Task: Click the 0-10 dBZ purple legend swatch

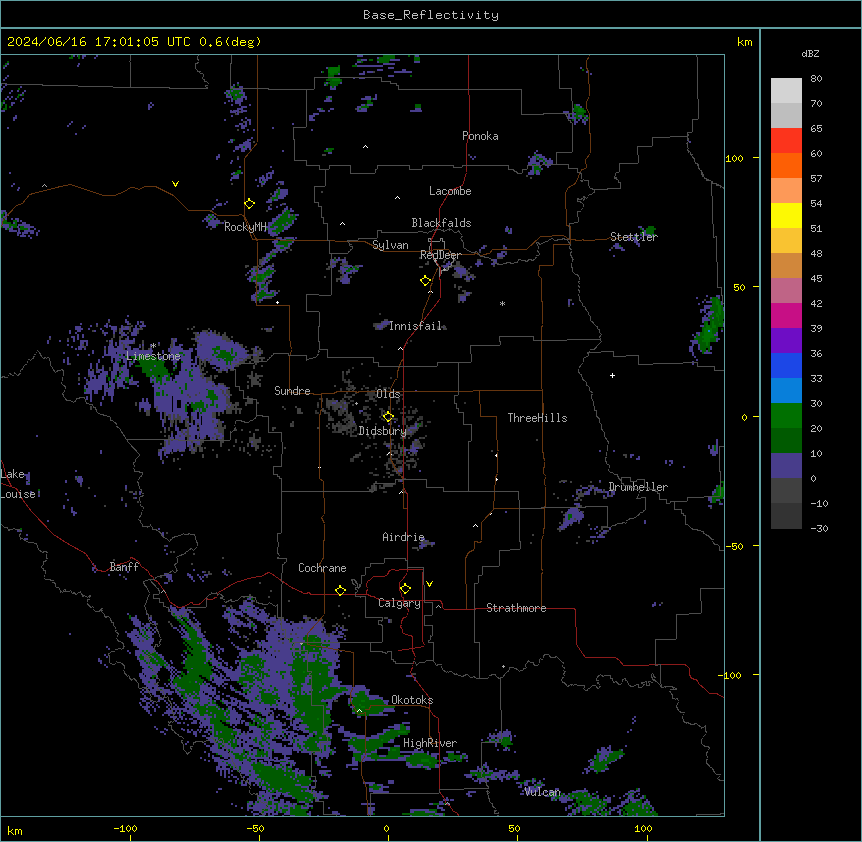Action: coord(786,466)
